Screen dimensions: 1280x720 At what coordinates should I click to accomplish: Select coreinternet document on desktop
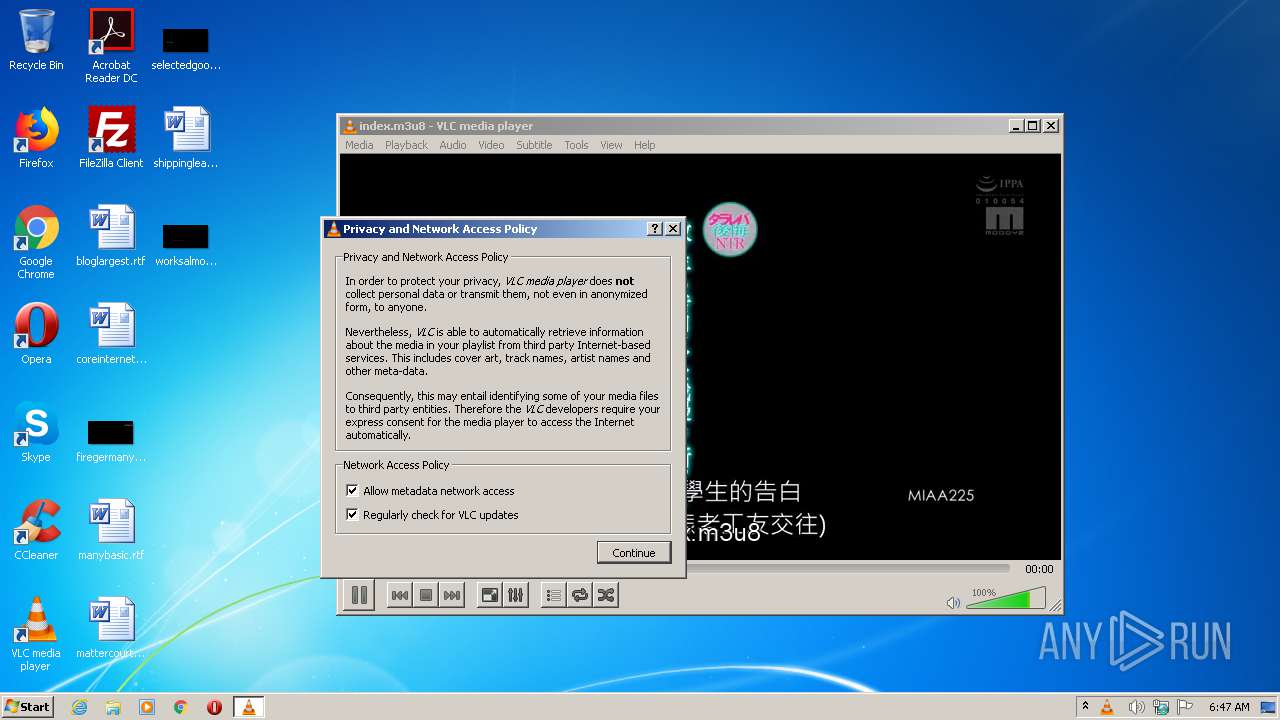(x=111, y=334)
